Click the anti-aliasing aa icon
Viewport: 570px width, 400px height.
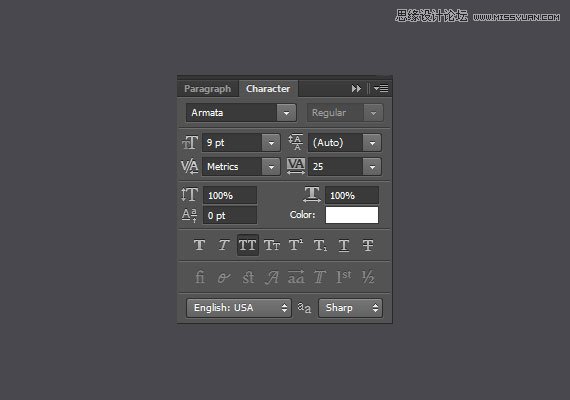point(304,308)
